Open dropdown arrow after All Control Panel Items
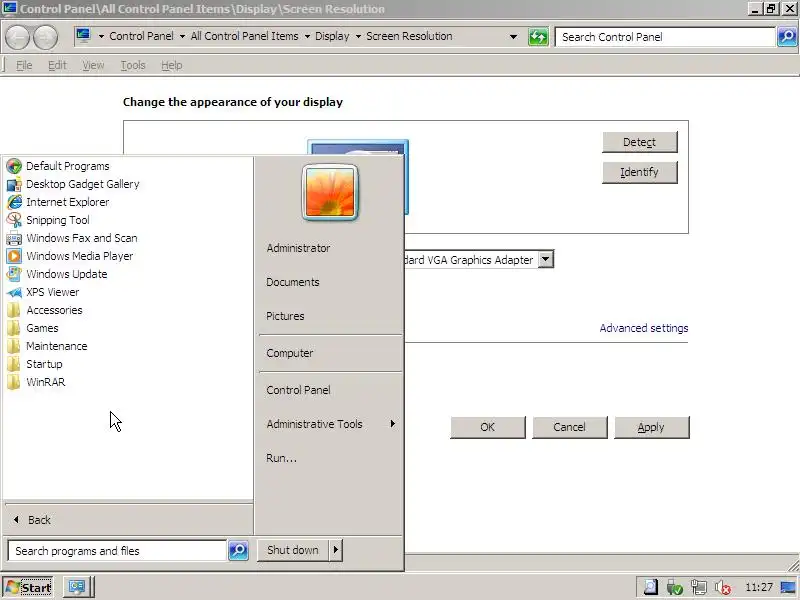The width and height of the screenshot is (800, 600). tap(307, 36)
